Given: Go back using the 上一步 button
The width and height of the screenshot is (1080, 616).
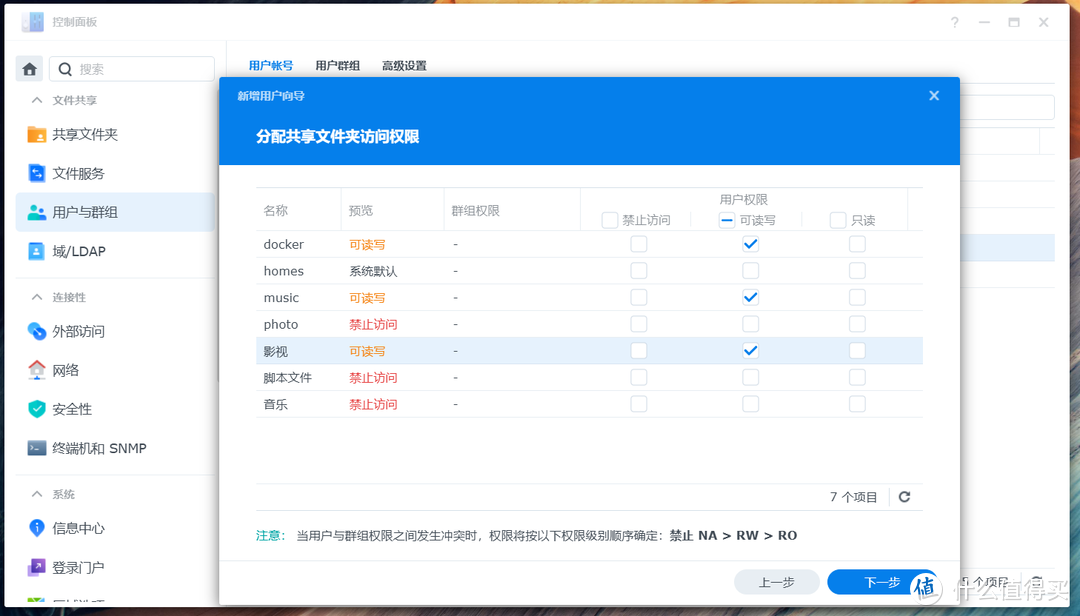Looking at the screenshot, I should [x=777, y=581].
